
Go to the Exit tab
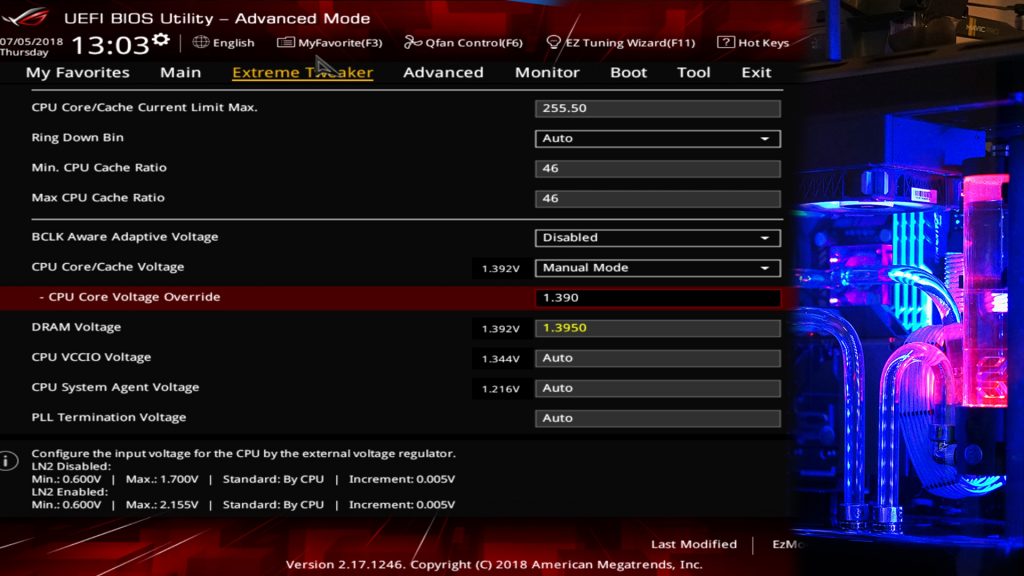[x=756, y=72]
